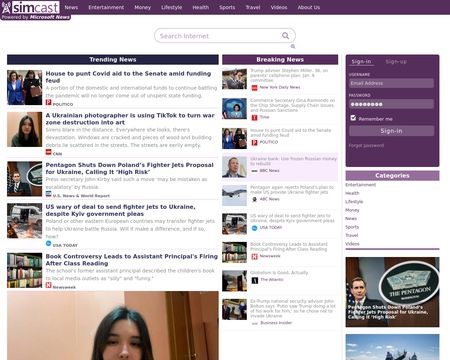Click the Politico source icon under Covid aid story
Screen dimensions: 450x360
click(x=48, y=103)
